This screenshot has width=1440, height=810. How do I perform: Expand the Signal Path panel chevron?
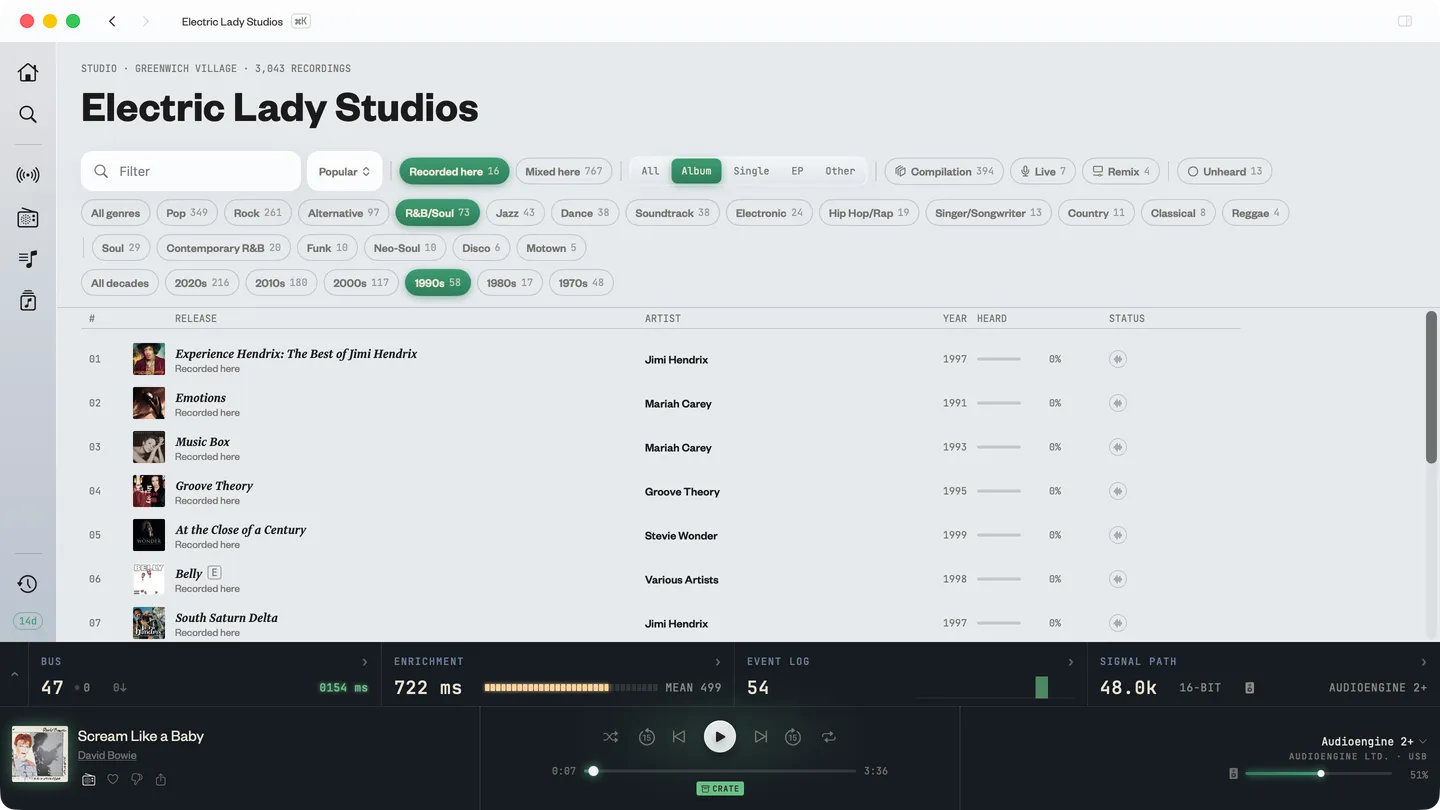point(1424,662)
